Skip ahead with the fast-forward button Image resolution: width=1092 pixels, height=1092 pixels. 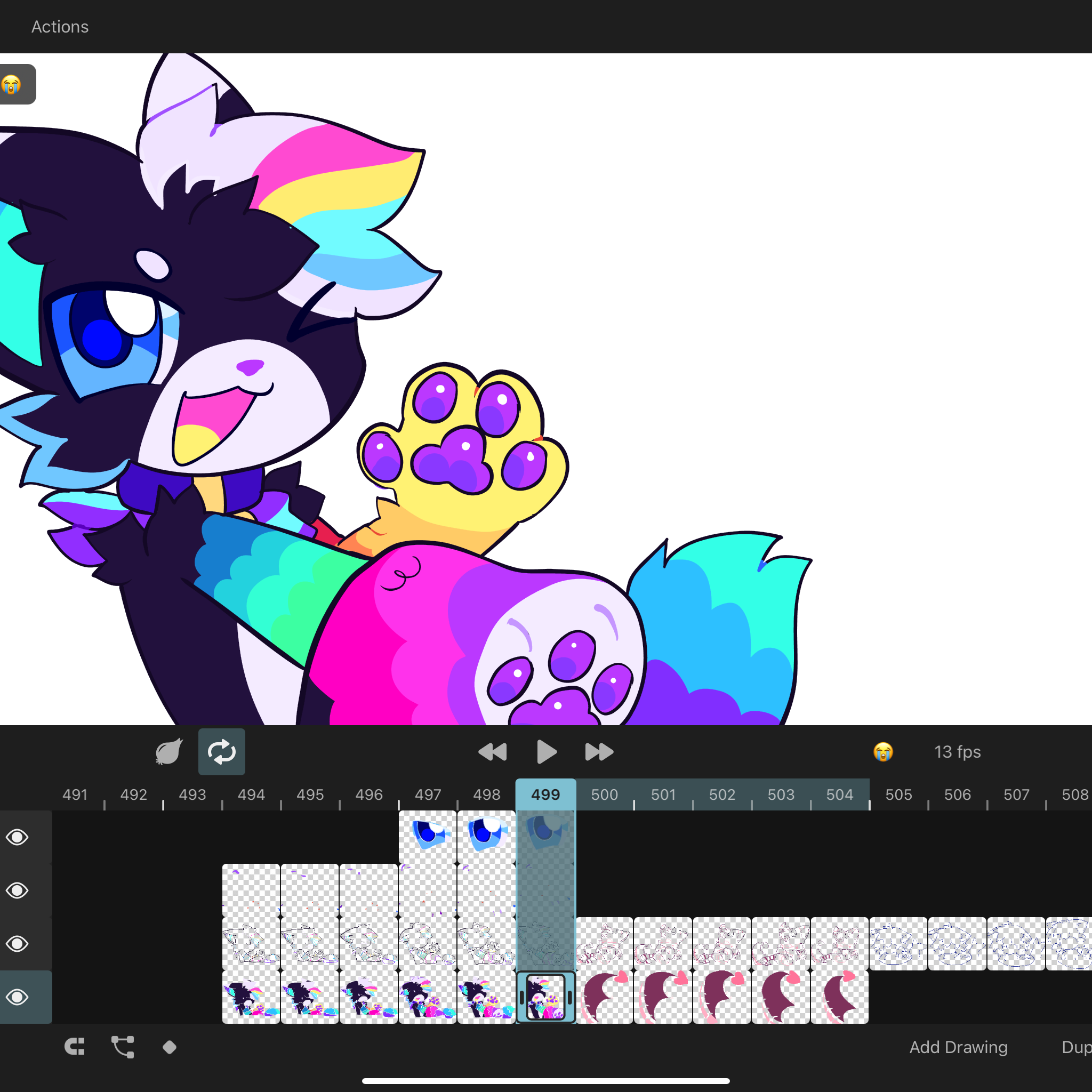point(599,752)
